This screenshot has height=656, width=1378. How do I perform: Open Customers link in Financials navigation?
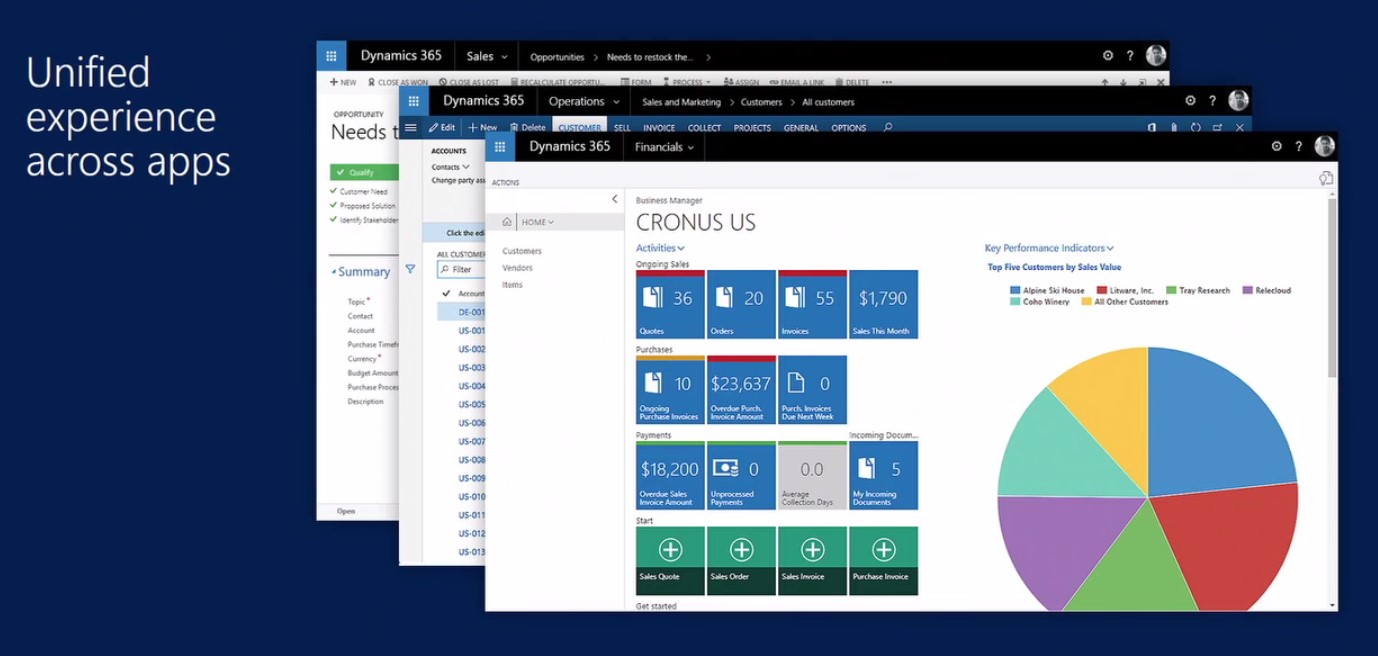click(x=522, y=251)
